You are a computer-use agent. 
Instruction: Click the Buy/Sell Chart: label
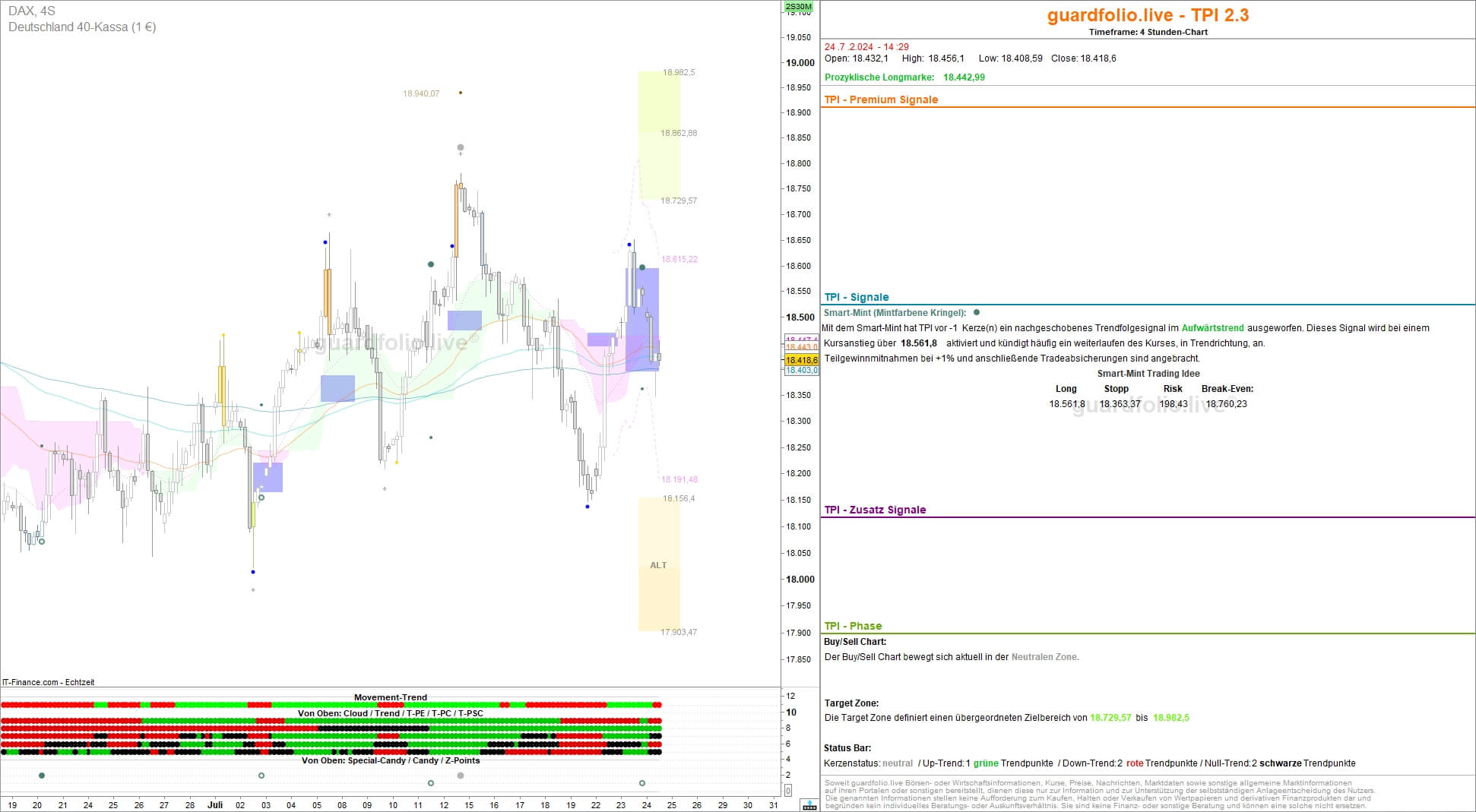pos(855,642)
